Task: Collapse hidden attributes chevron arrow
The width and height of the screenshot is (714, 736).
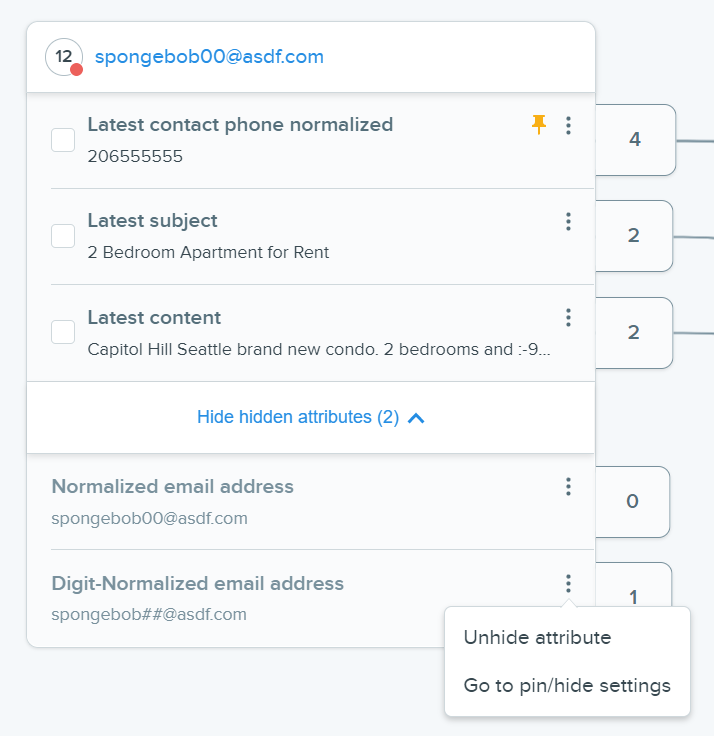Action: pos(416,418)
